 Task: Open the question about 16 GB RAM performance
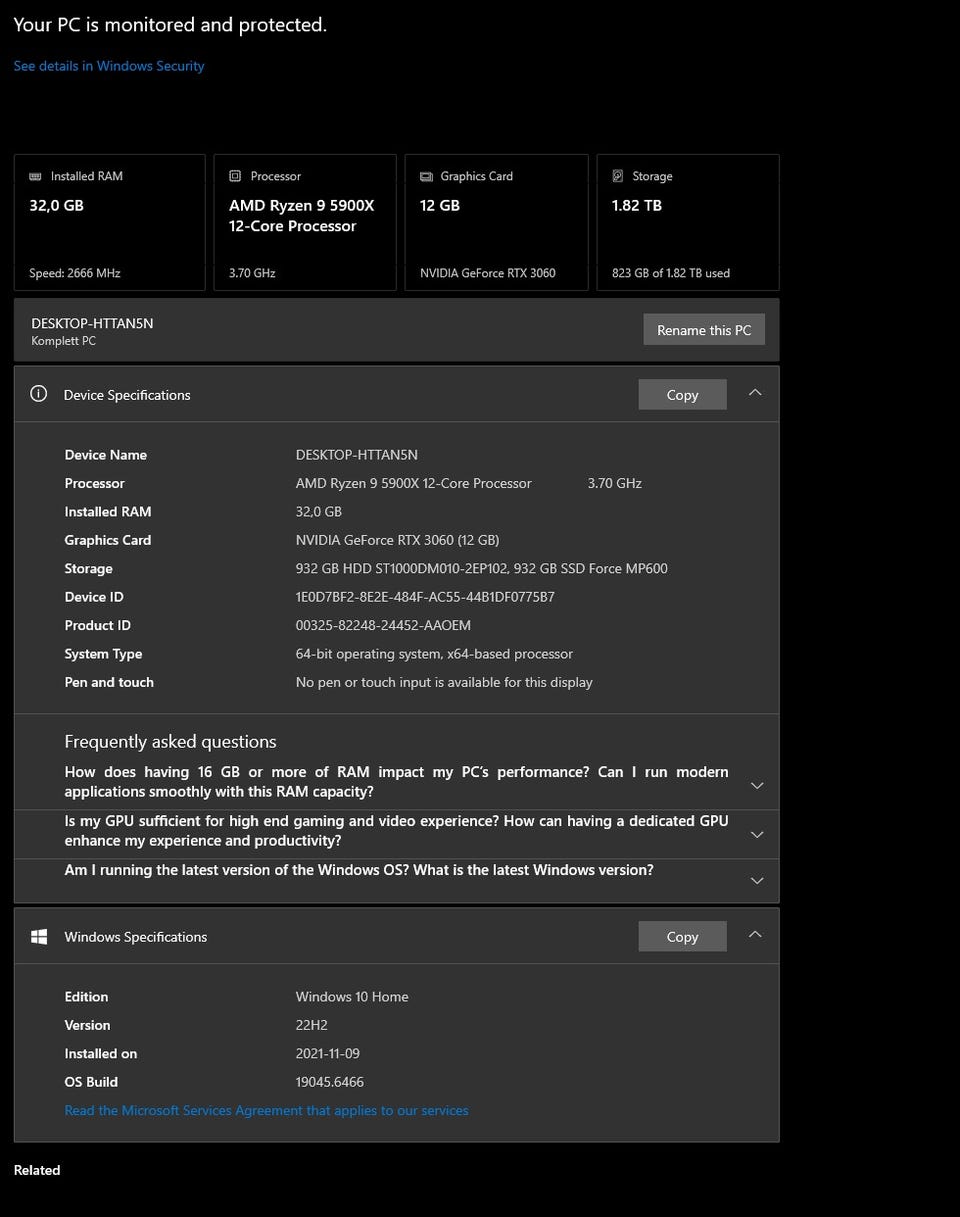pos(396,782)
